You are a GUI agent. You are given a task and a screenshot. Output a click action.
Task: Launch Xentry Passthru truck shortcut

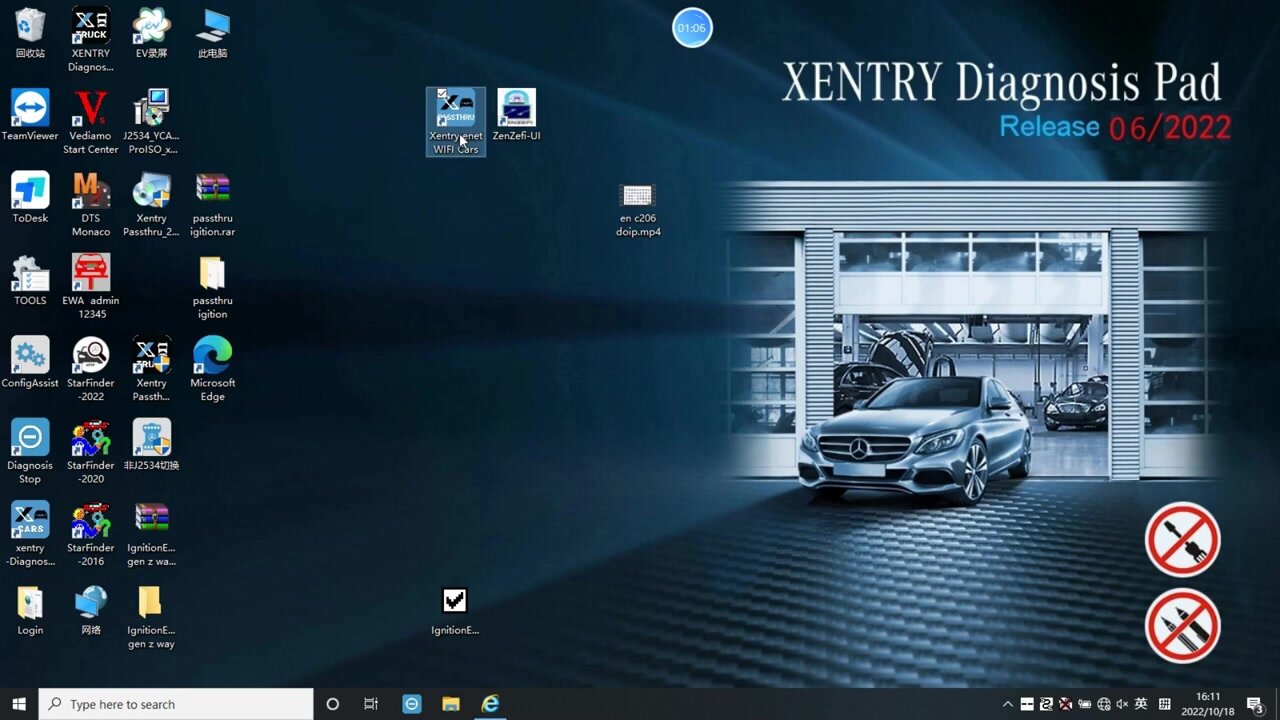click(152, 369)
